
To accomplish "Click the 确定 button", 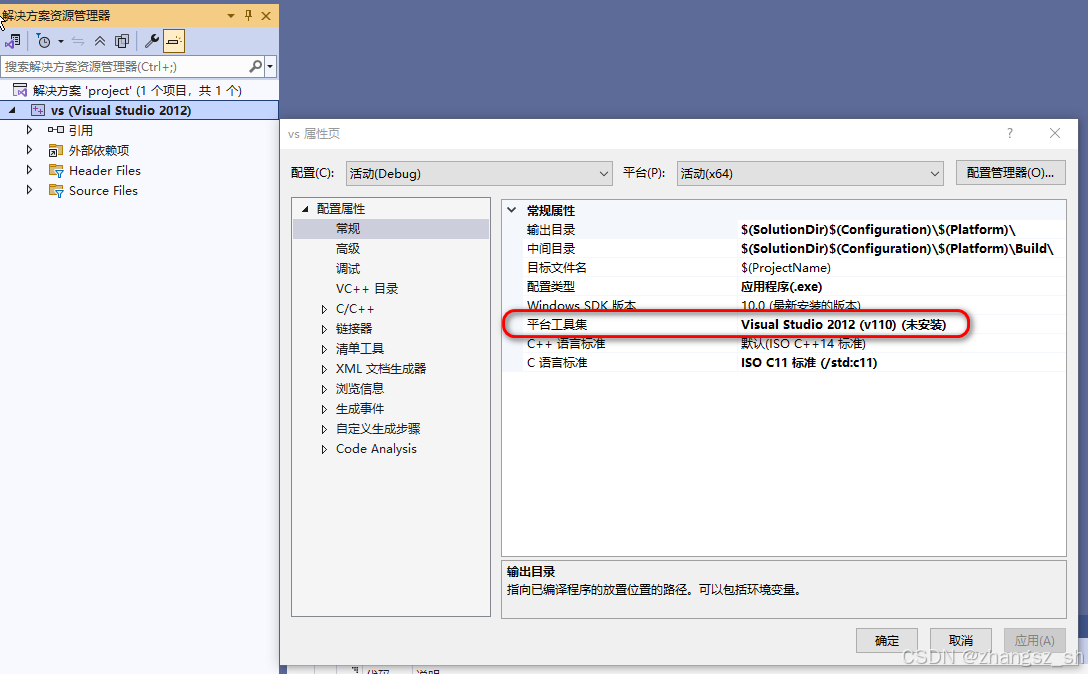I will tap(887, 641).
